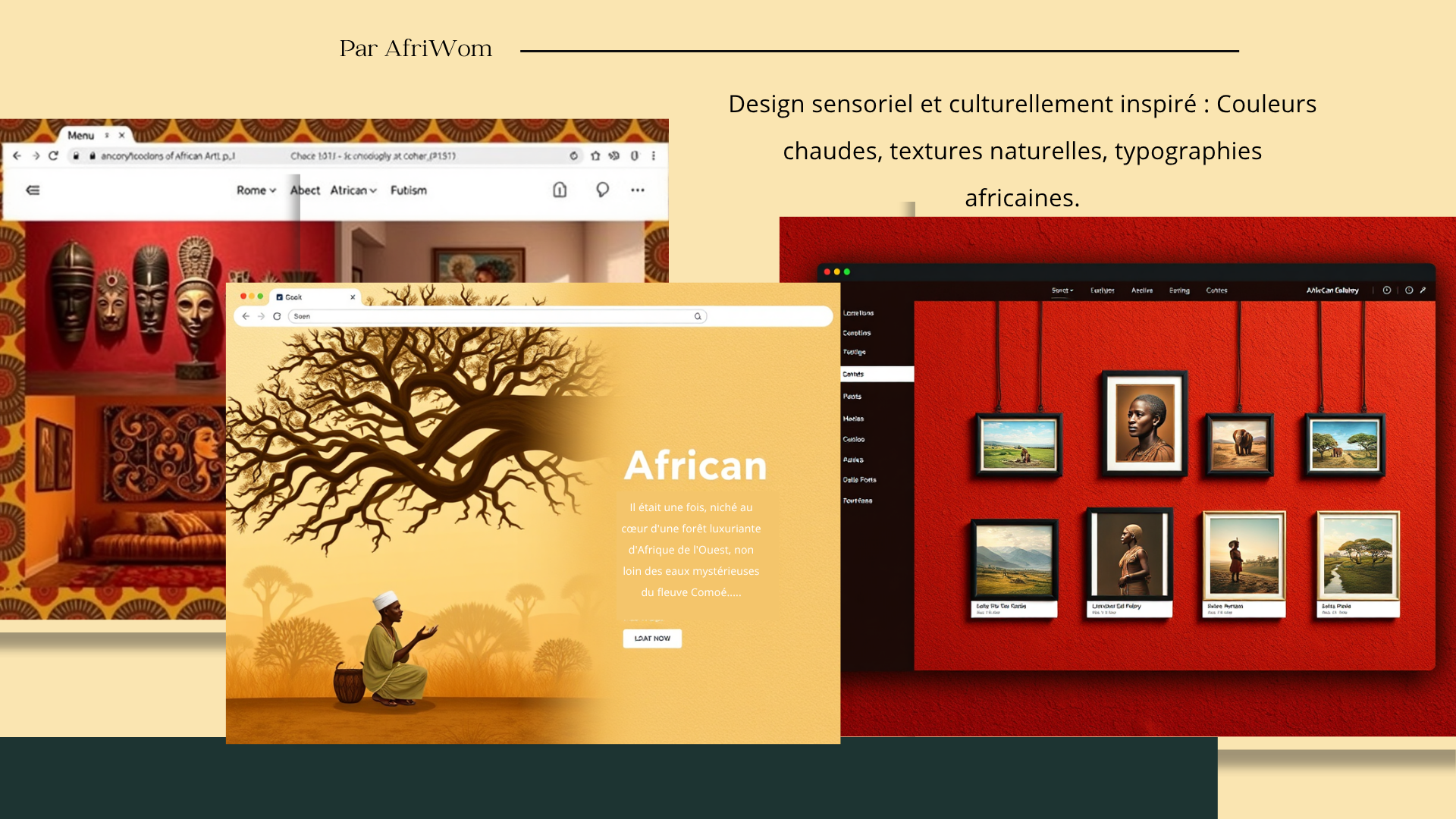Click the star bookmark icon in top browser

[x=595, y=155]
